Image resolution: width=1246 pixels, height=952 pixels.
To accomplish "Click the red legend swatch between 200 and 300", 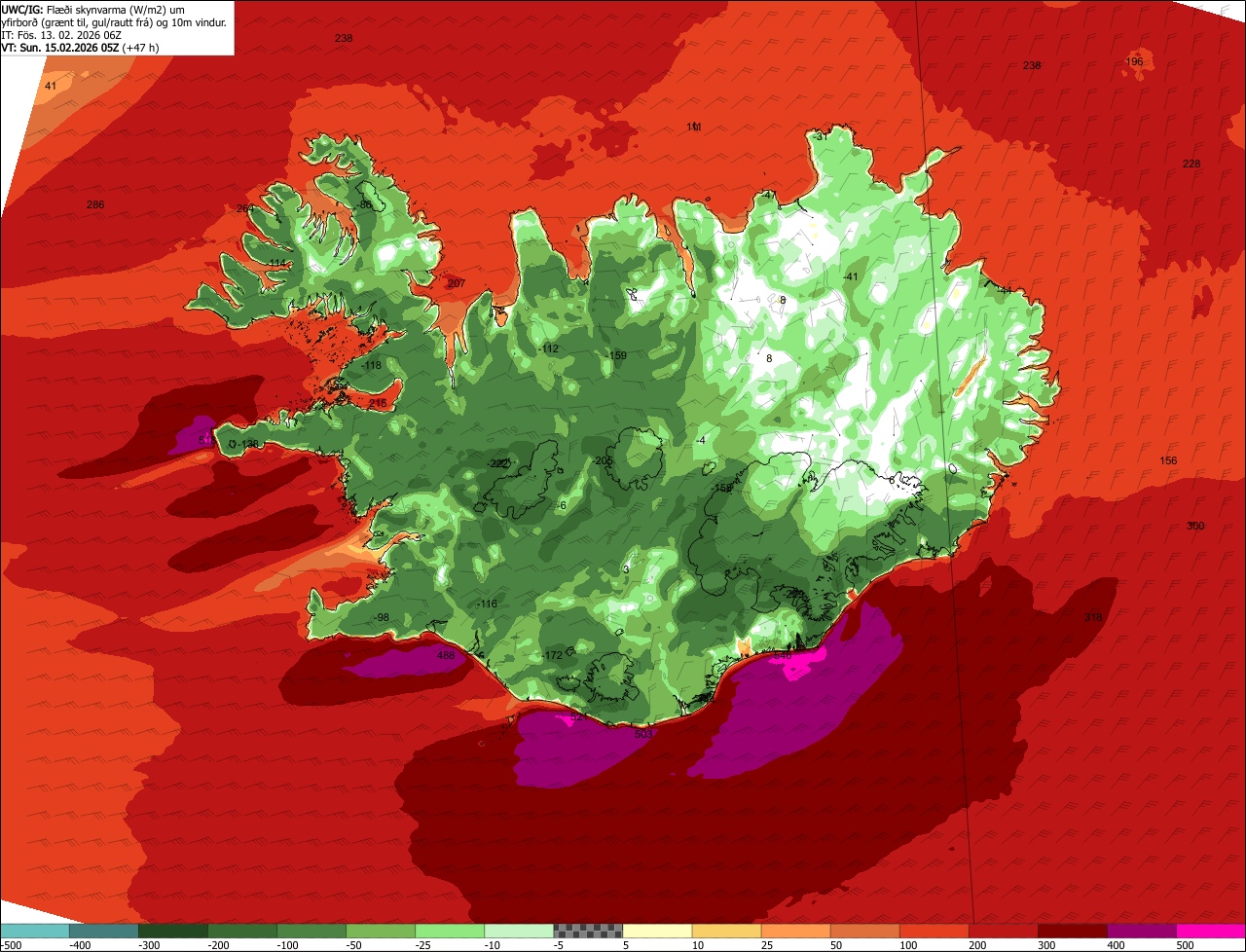I will [x=1003, y=931].
